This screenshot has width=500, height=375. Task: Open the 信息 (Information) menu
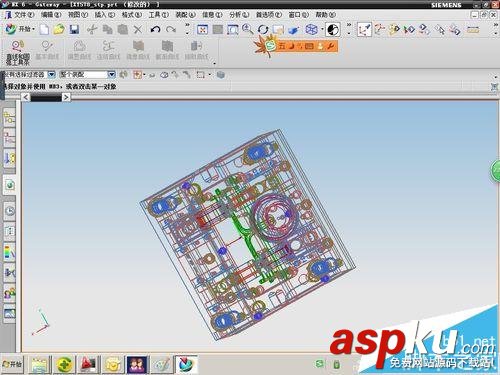tap(212, 15)
